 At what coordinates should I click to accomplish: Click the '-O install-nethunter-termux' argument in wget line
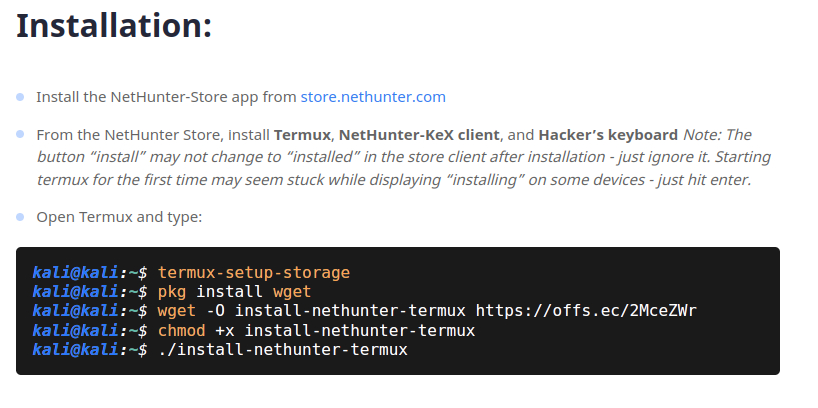coord(336,311)
